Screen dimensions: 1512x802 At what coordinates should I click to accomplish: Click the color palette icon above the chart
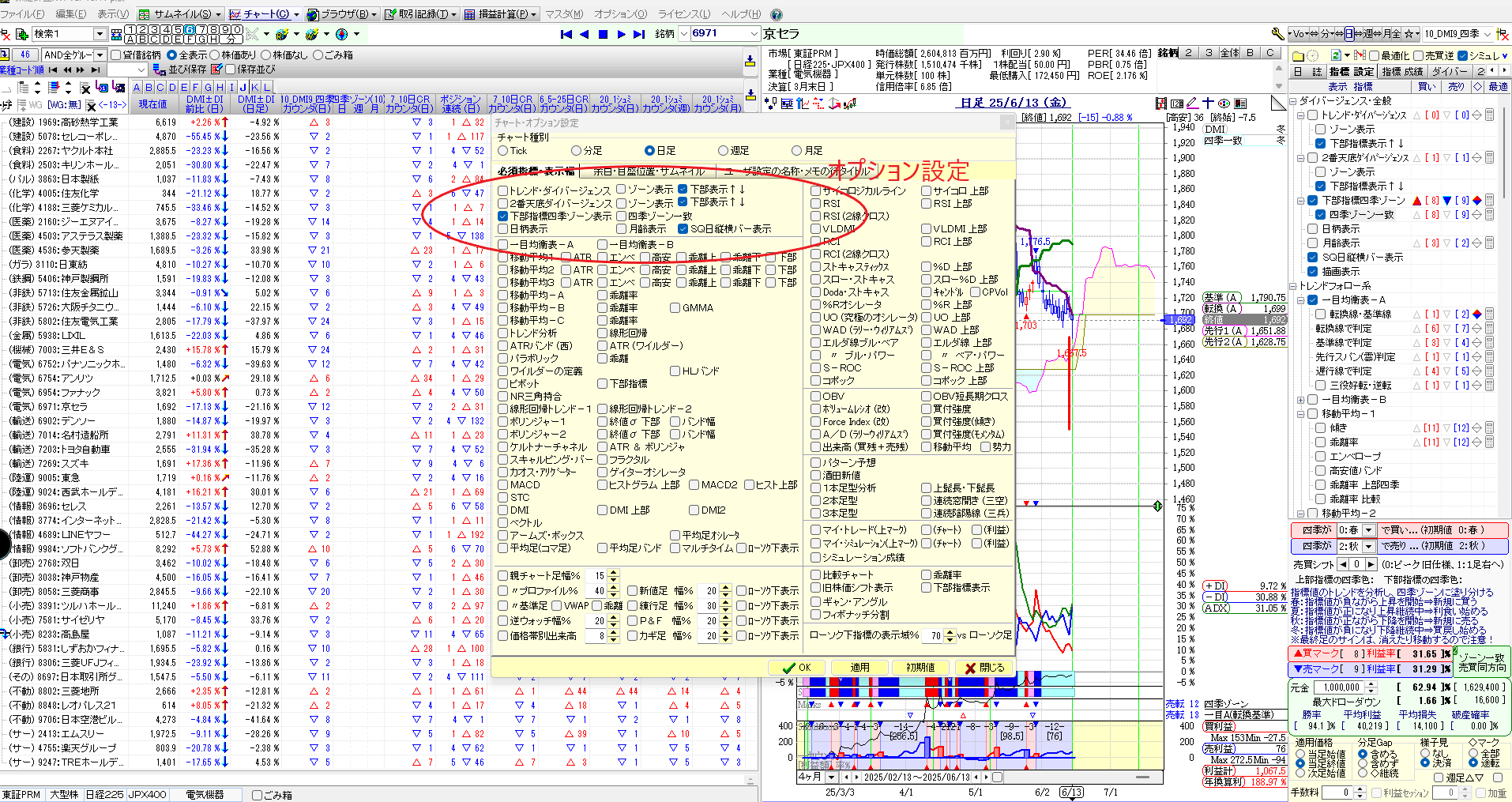click(x=1224, y=104)
